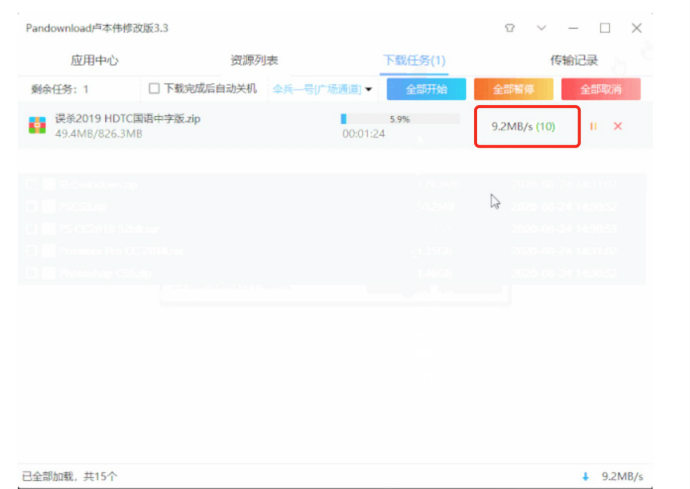Click the download arrow icon in status bar
The width and height of the screenshot is (690, 489).
pos(585,476)
